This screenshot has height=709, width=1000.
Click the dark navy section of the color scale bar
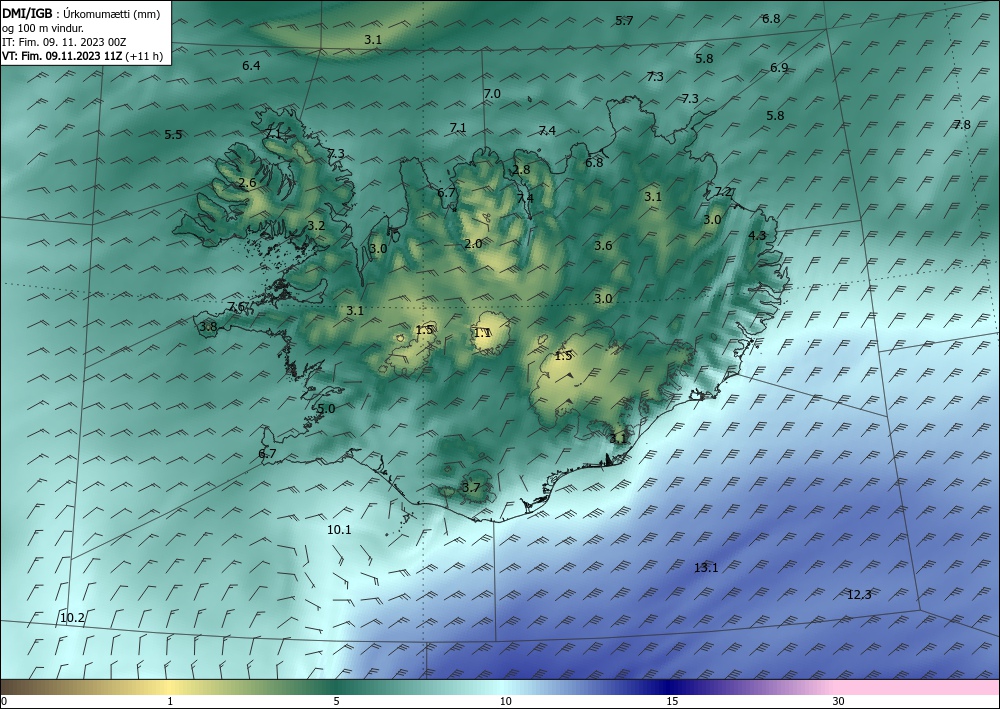click(x=666, y=687)
